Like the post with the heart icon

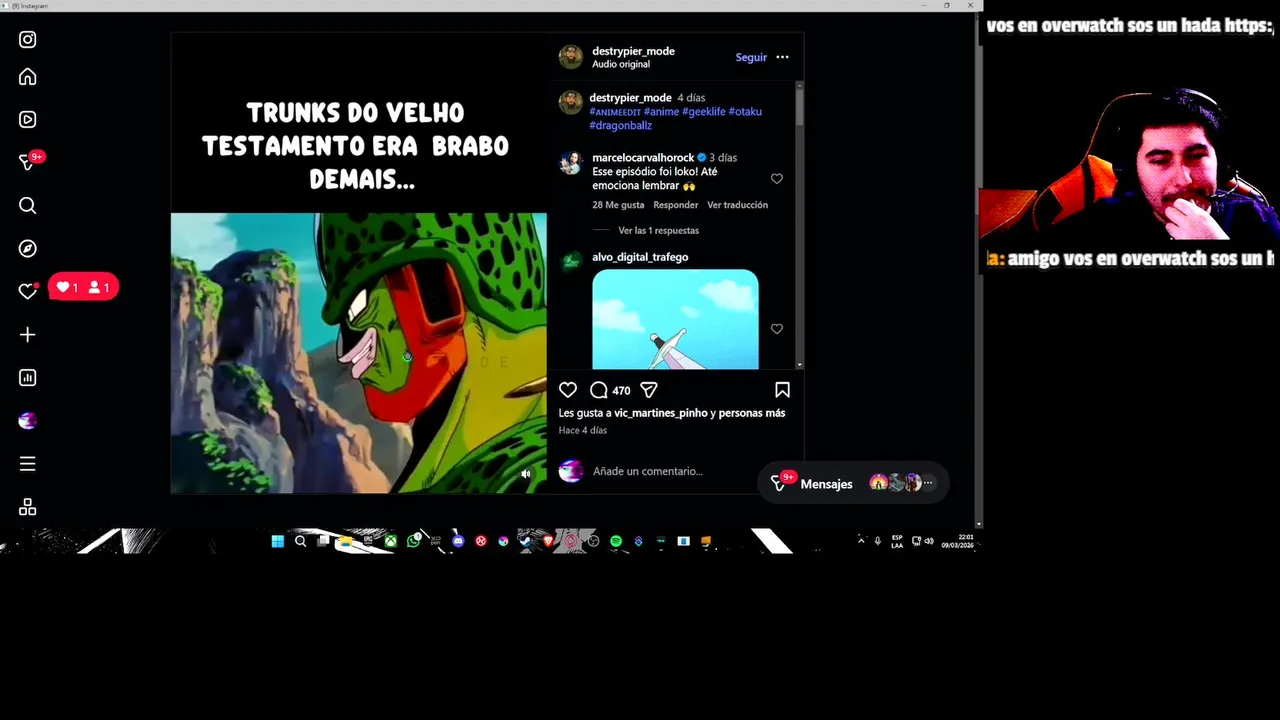pos(568,390)
